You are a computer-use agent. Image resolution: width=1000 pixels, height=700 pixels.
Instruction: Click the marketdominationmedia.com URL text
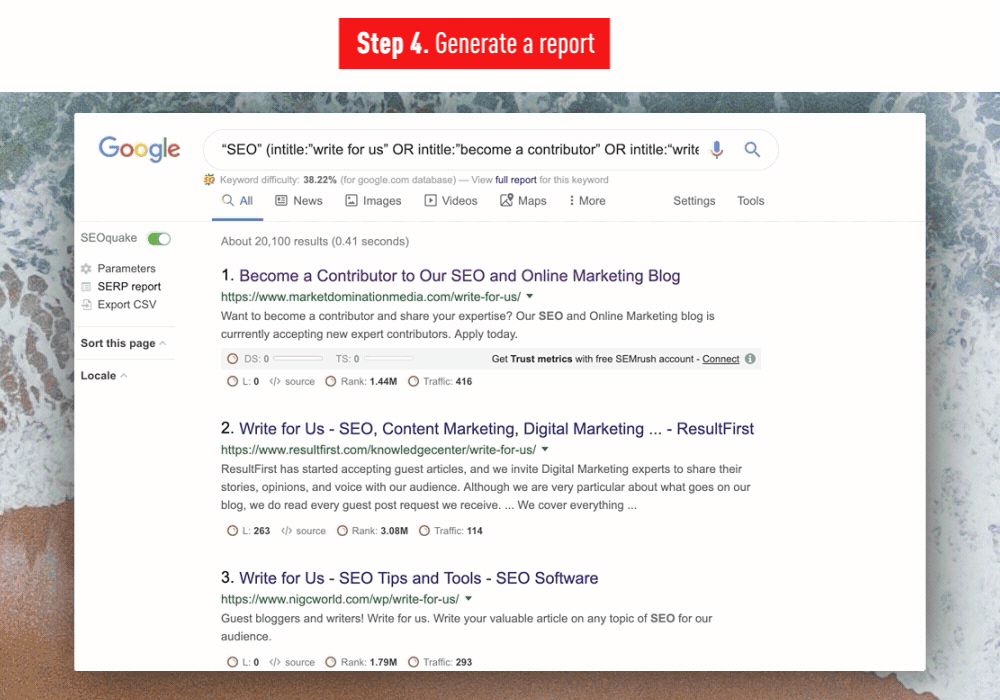pos(371,296)
